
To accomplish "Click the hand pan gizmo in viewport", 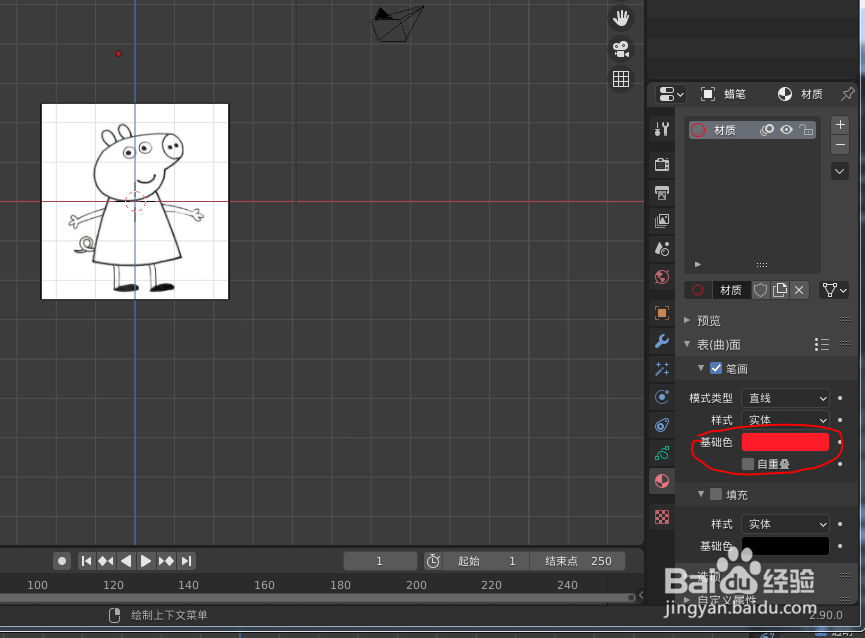I will [x=621, y=17].
